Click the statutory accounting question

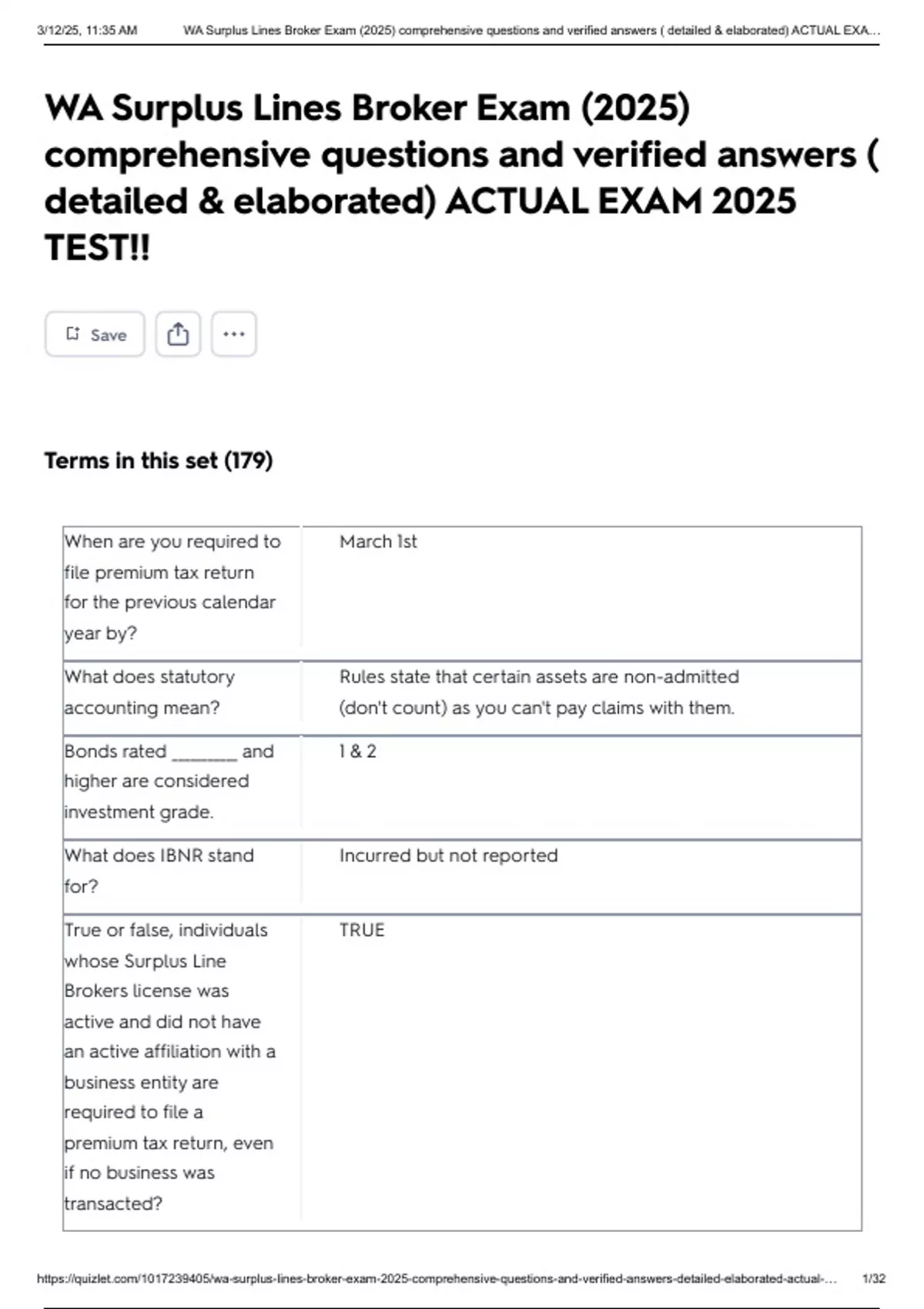click(x=149, y=691)
